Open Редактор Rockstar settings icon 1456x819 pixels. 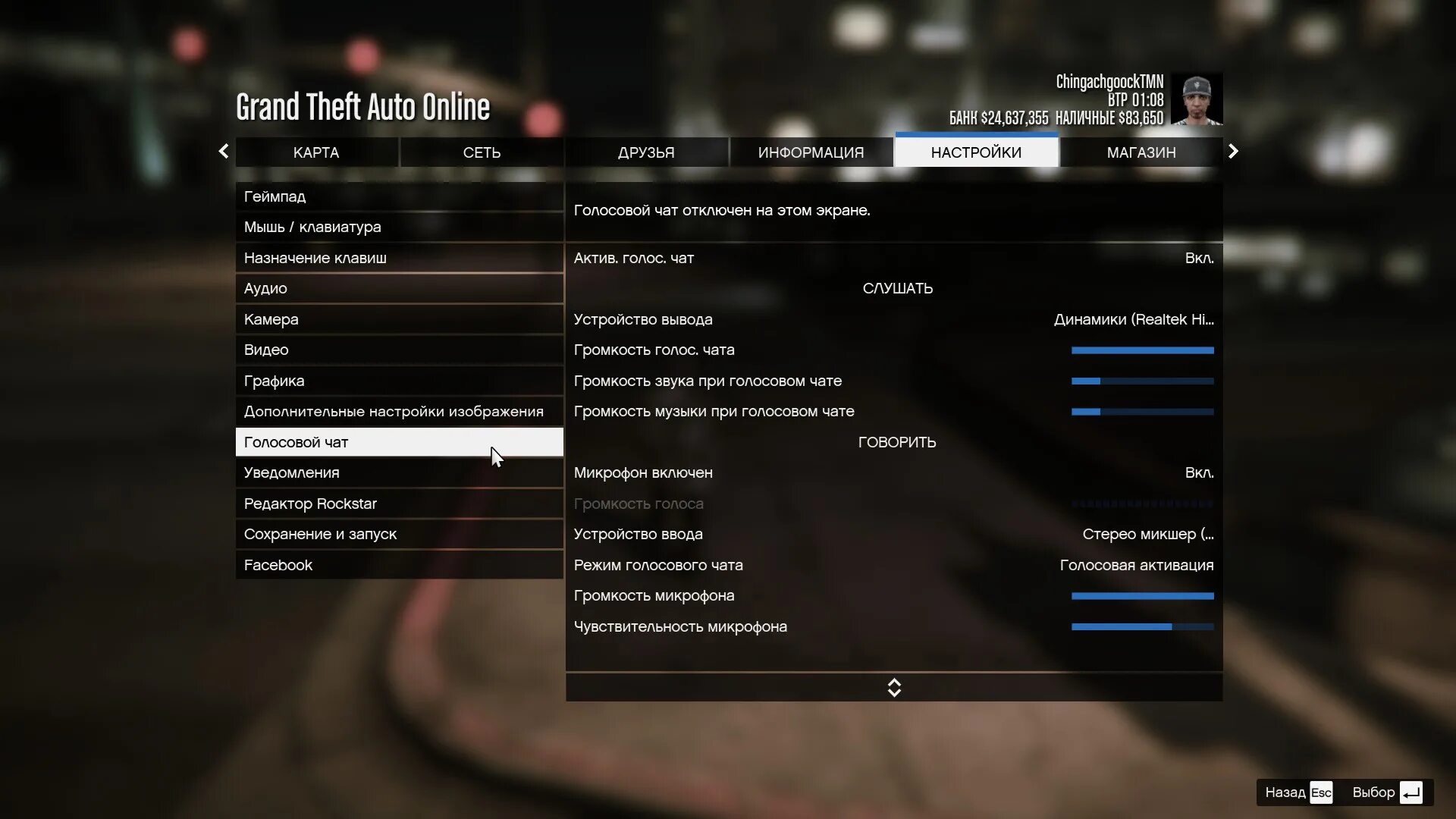click(310, 503)
